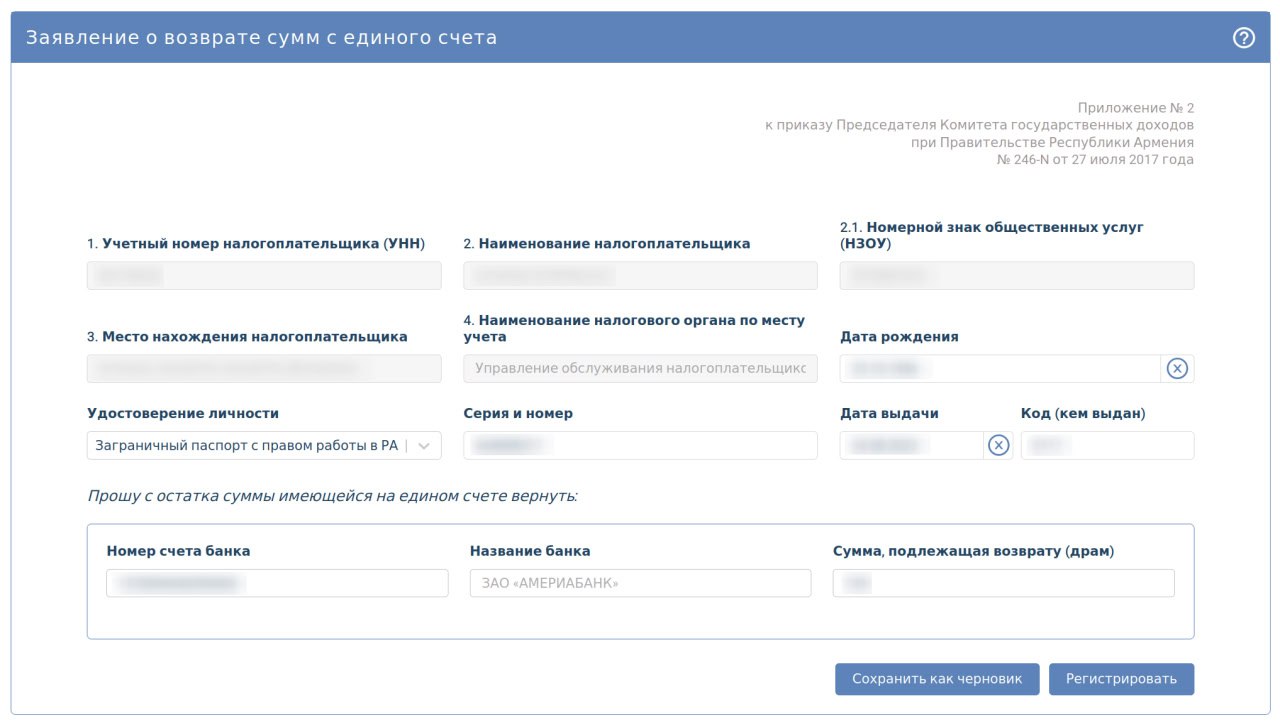Click the Сохранить как черновик button

click(x=937, y=679)
